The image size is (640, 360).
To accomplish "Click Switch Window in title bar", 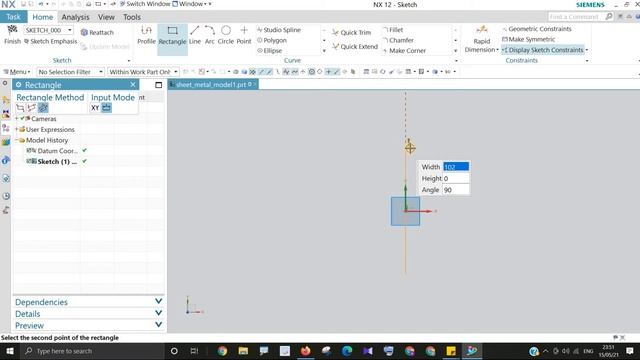I will tap(145, 4).
